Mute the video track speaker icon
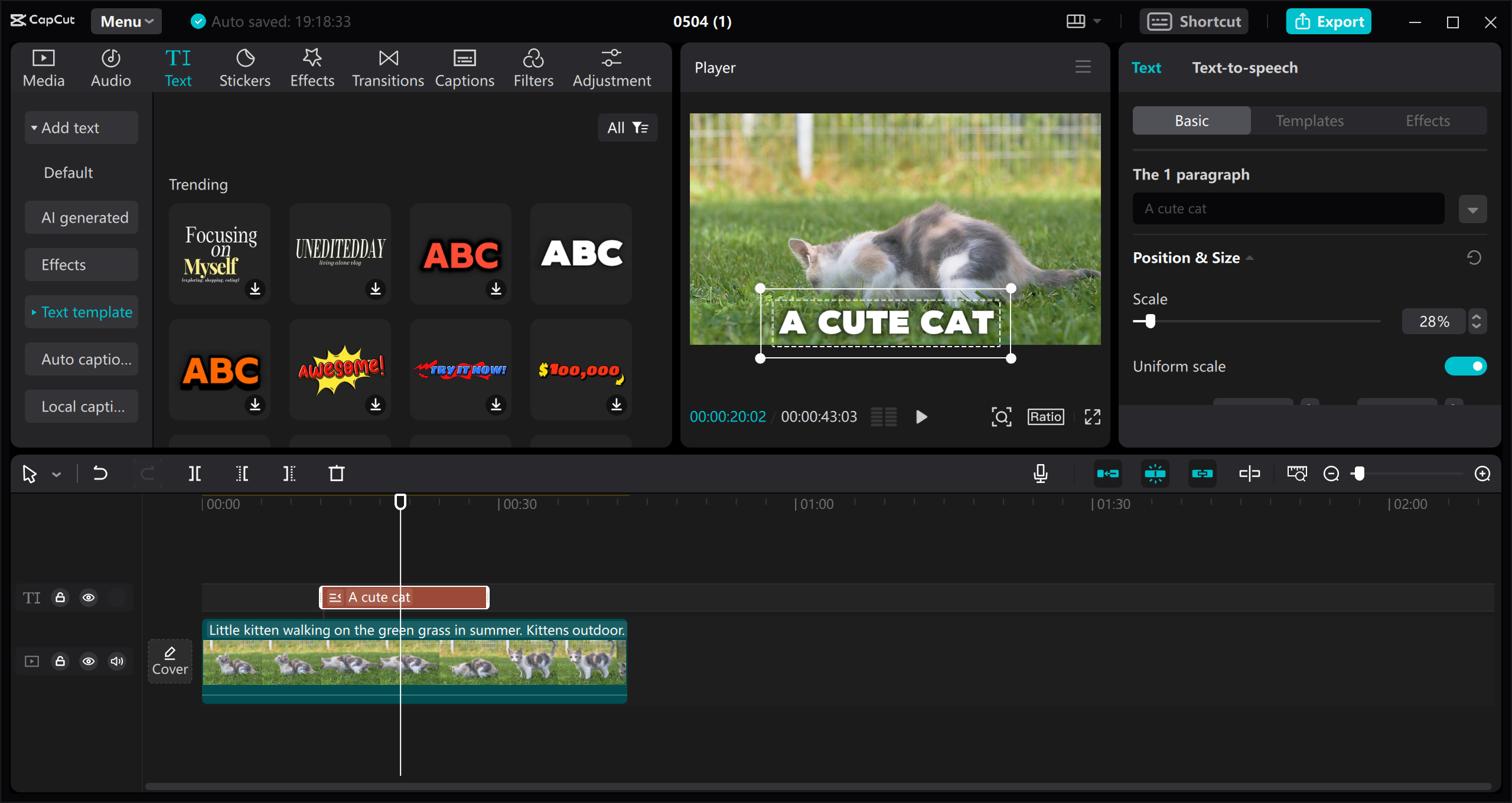The image size is (1512, 803). (x=116, y=661)
